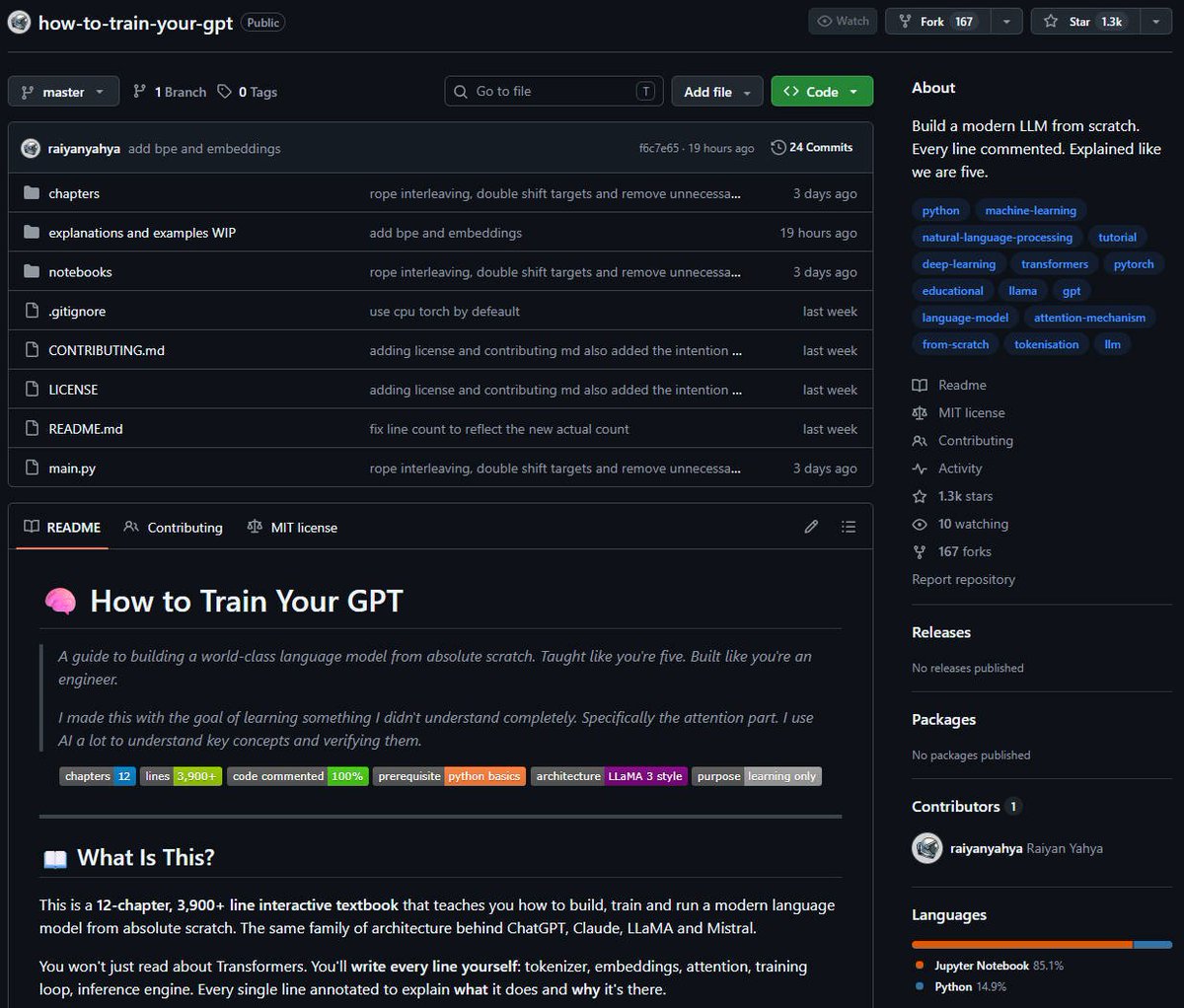Image resolution: width=1184 pixels, height=1008 pixels.
Task: Switch to the README tab
Action: coord(62,528)
